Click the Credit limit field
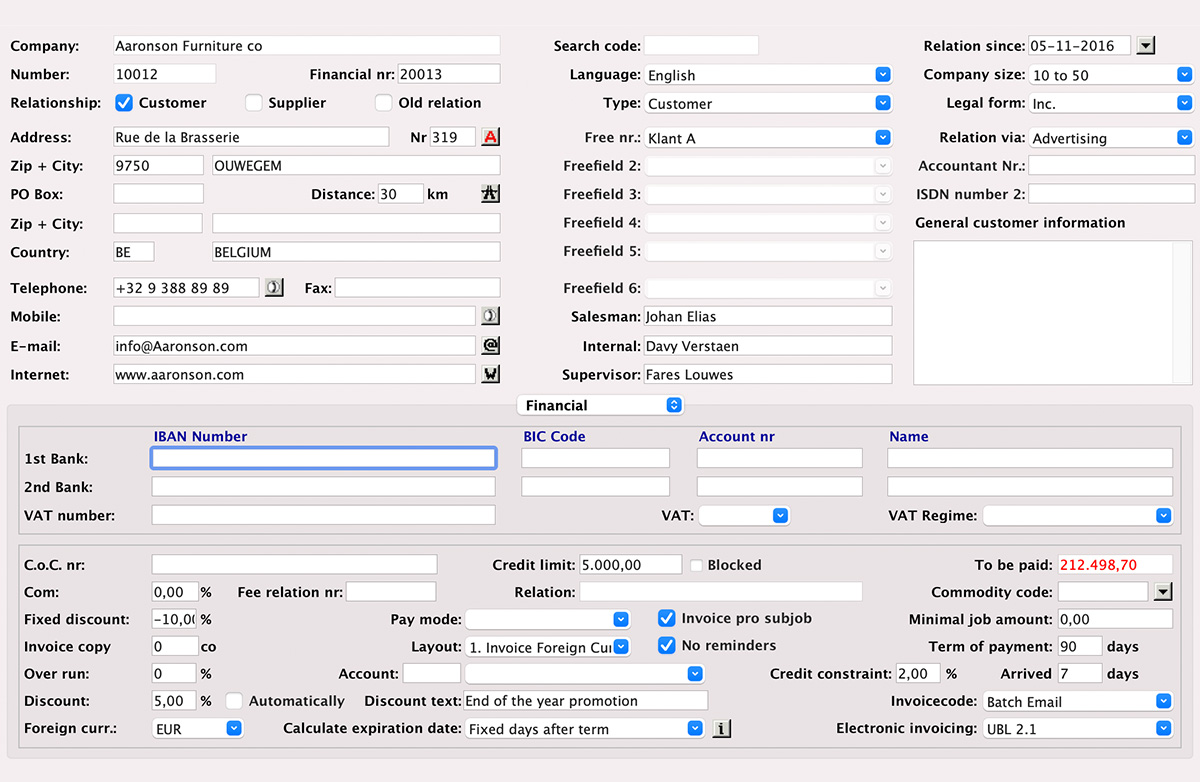Image resolution: width=1200 pixels, height=782 pixels. pyautogui.click(x=630, y=565)
